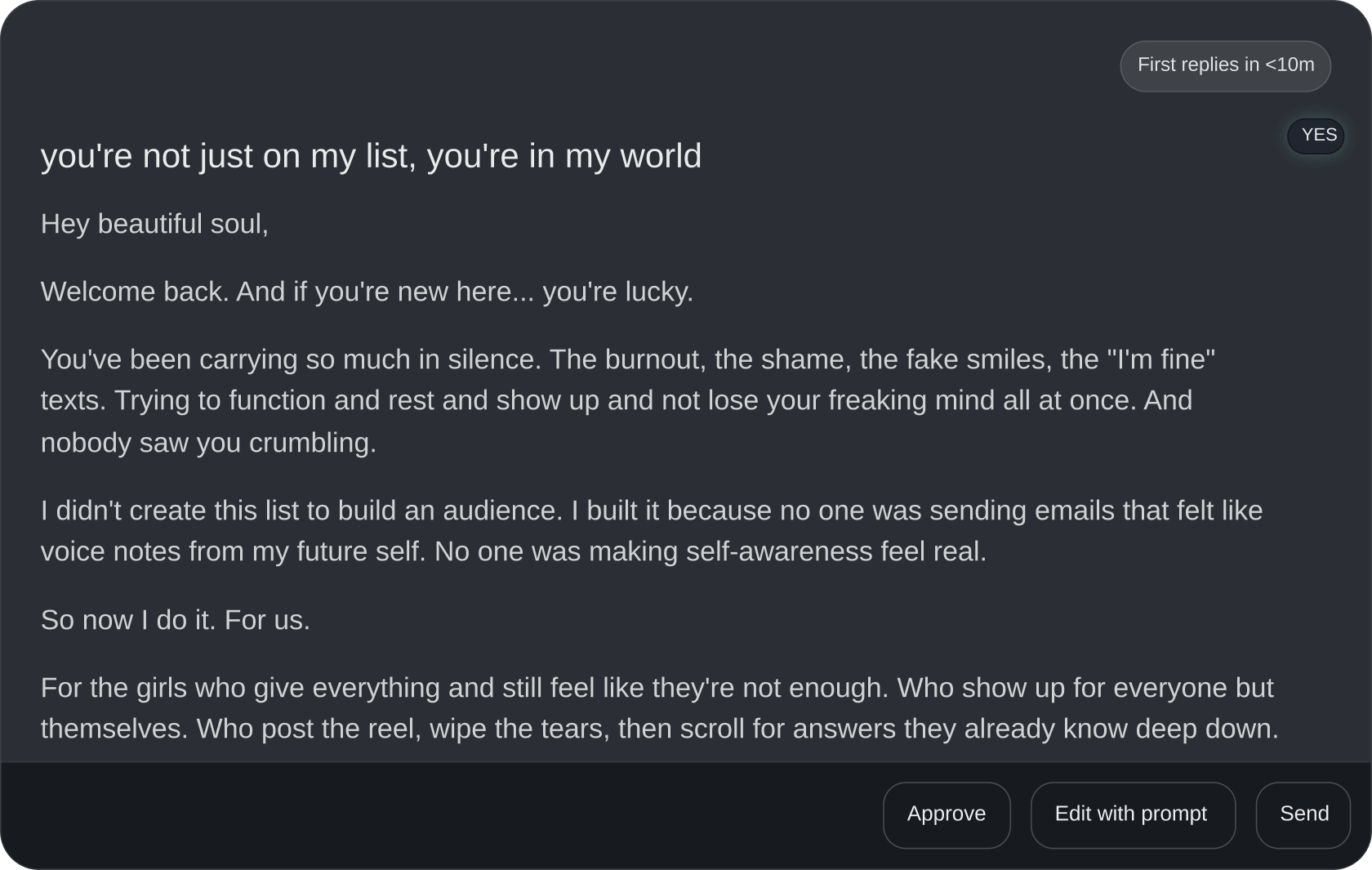1372x870 pixels.
Task: Click the phrase 'you're lucky' in the email
Action: (617, 292)
